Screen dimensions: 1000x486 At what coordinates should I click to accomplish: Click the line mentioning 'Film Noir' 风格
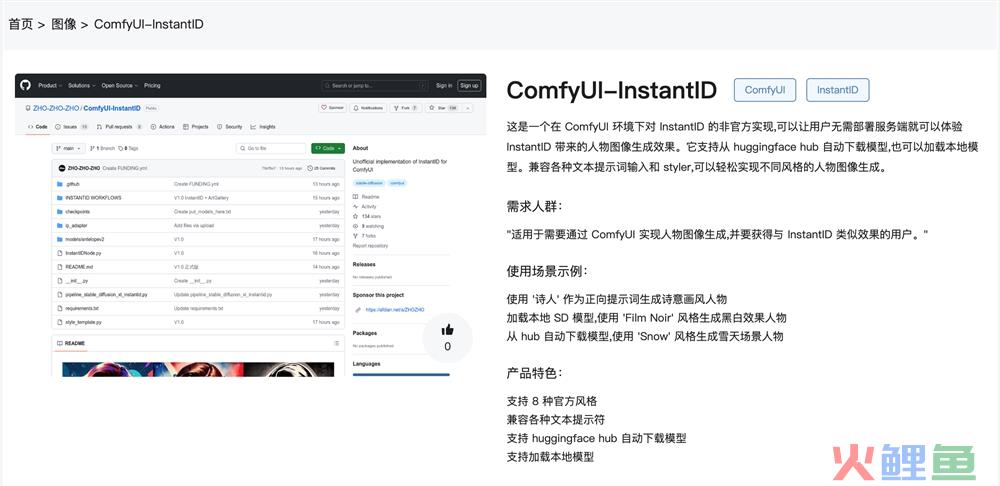coord(647,318)
